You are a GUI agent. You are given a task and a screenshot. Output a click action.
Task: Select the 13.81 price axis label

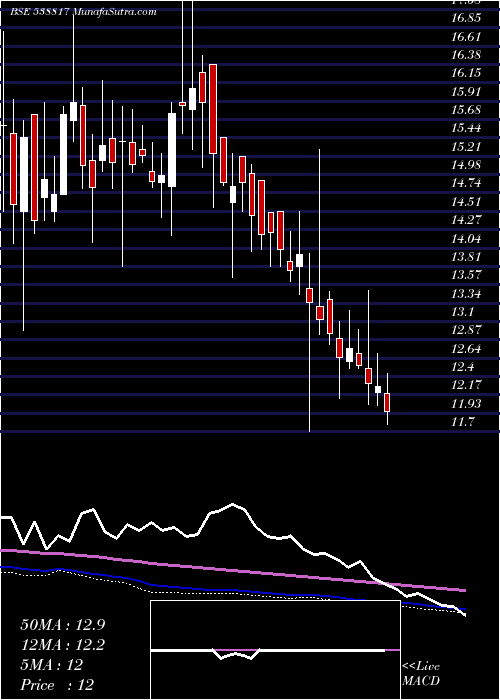[466, 257]
